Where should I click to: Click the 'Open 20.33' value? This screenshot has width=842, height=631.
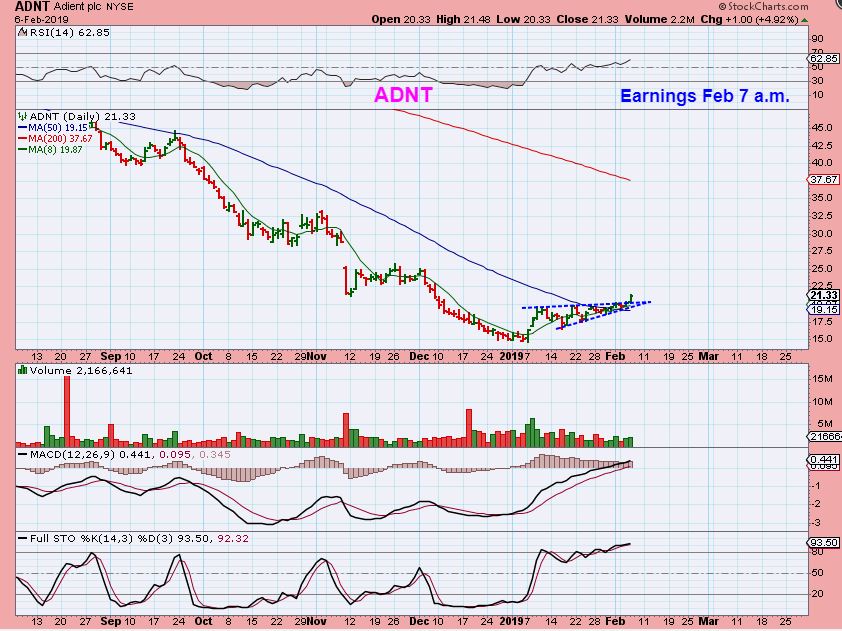pos(401,19)
